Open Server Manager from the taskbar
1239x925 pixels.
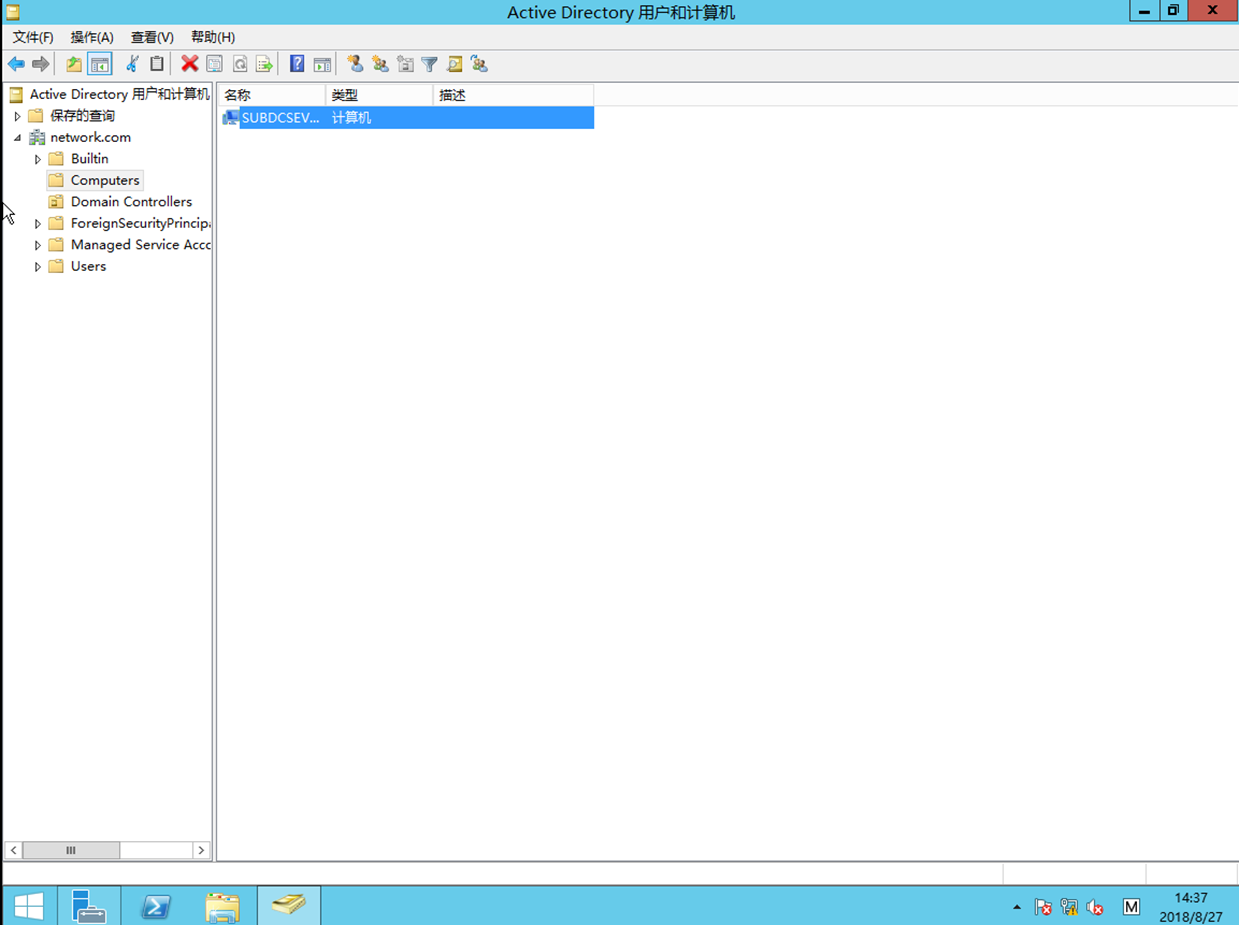(x=89, y=906)
